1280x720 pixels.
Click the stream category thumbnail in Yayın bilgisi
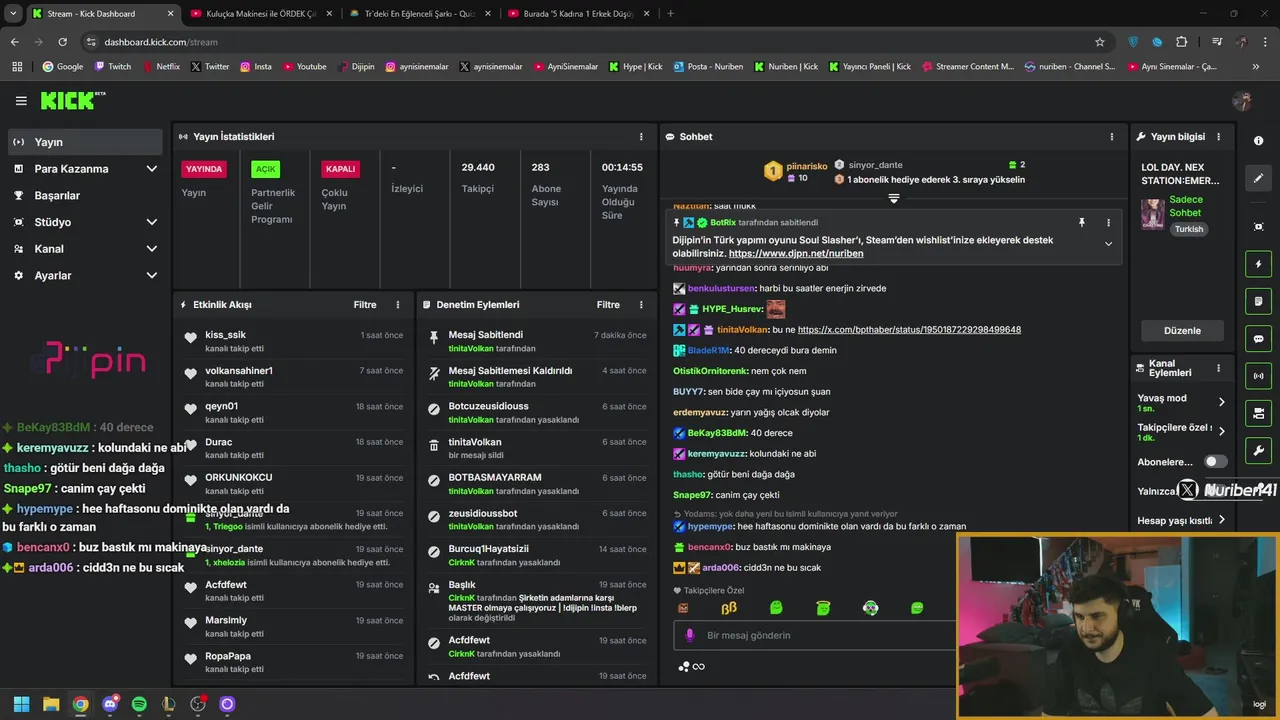pyautogui.click(x=1153, y=214)
